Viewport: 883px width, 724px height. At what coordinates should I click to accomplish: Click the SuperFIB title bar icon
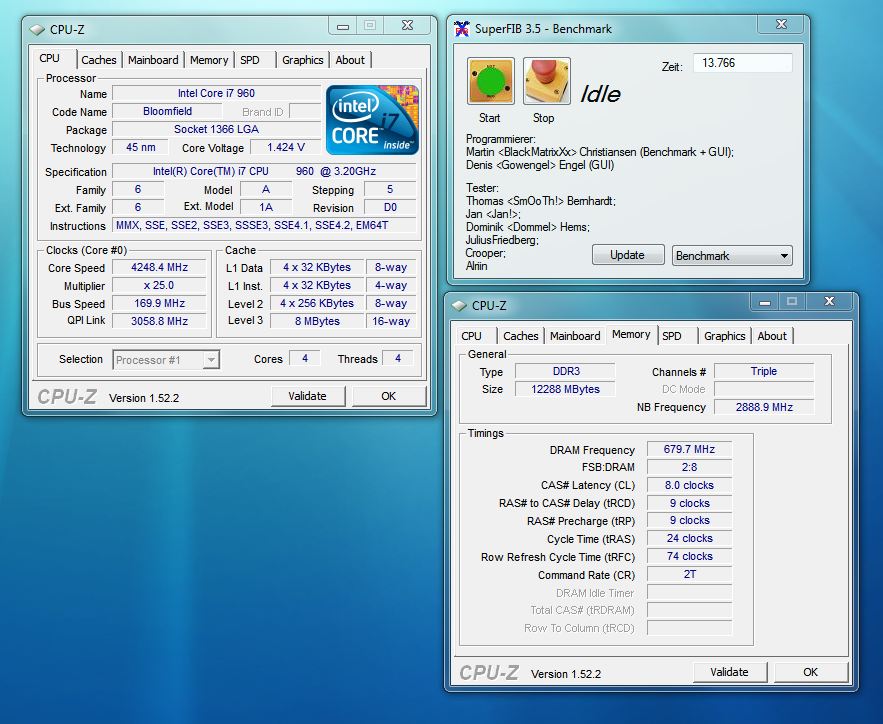[462, 29]
